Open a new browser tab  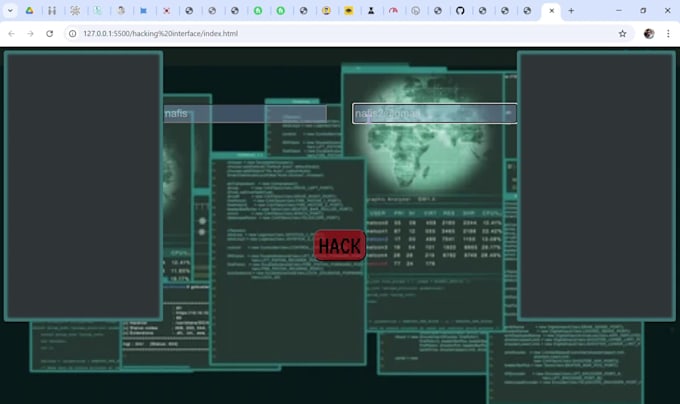[571, 10]
